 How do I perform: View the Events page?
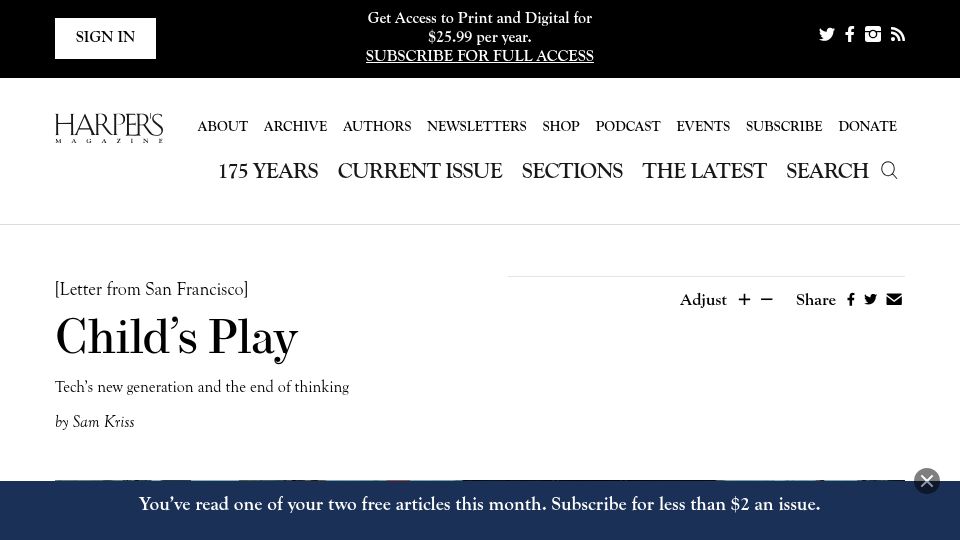pyautogui.click(x=703, y=126)
